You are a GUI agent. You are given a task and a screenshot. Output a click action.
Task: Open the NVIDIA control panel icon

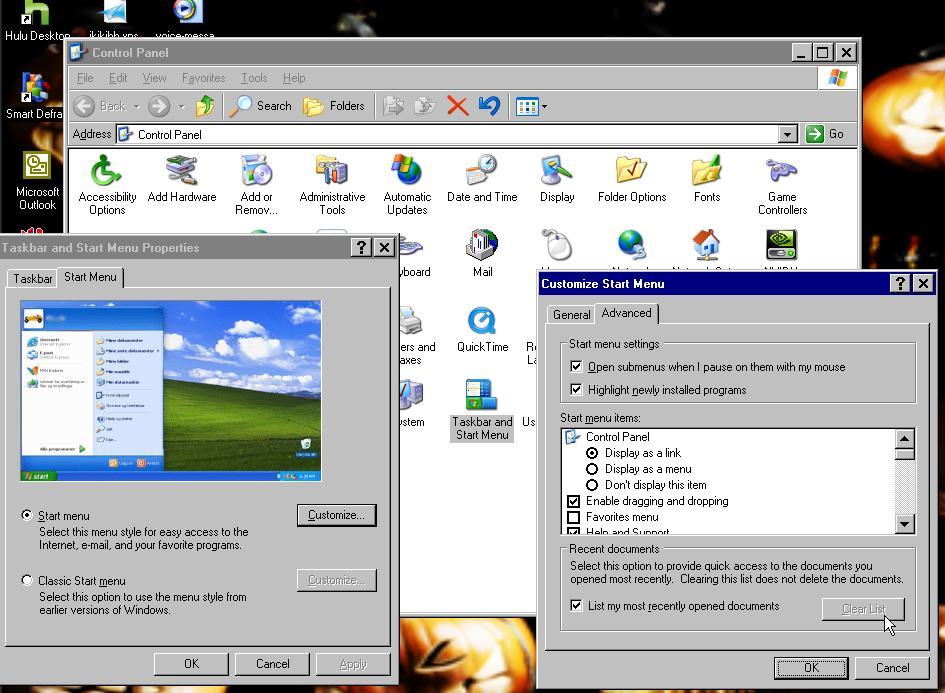(x=782, y=245)
